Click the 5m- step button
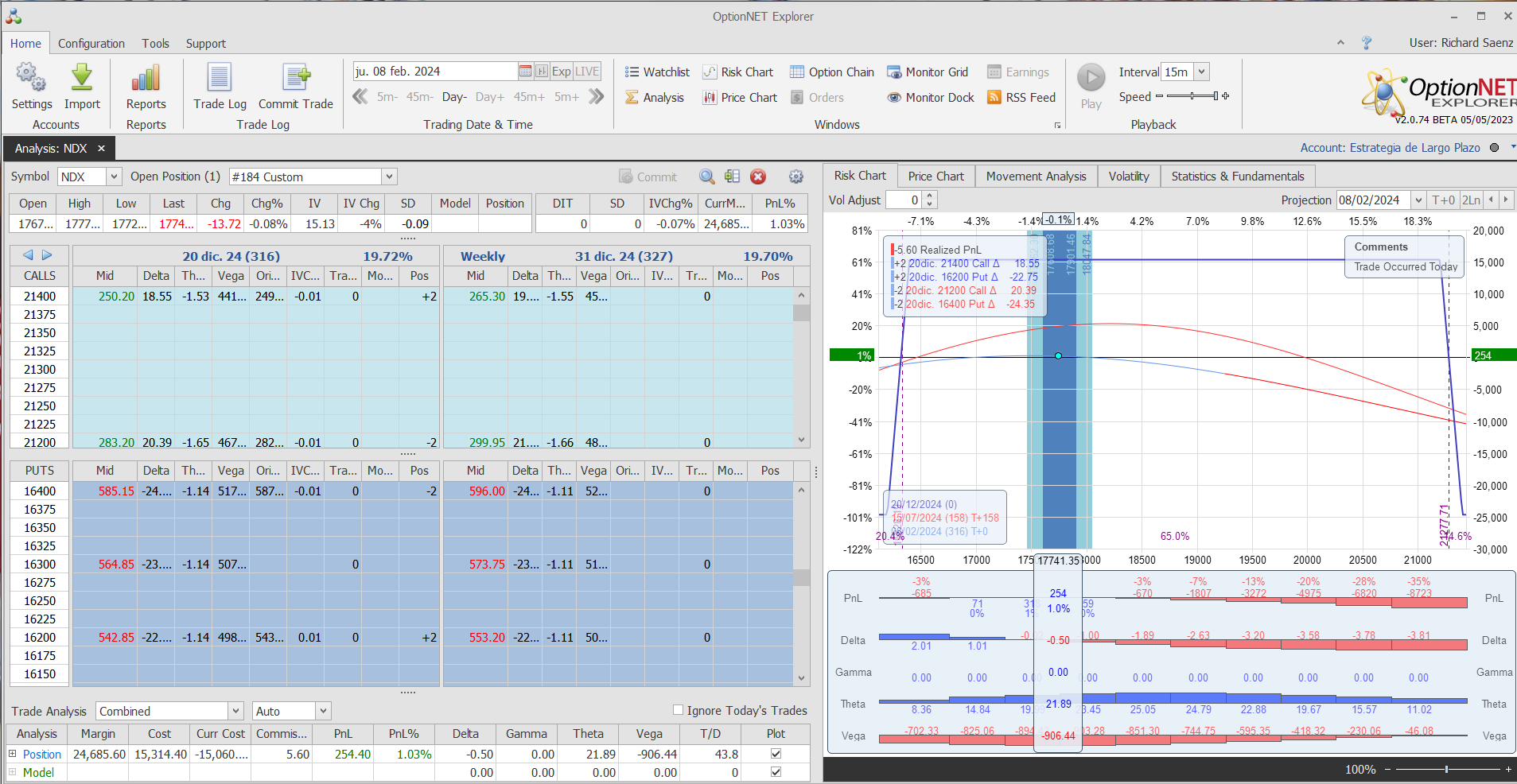The width and height of the screenshot is (1517, 784). coord(387,97)
